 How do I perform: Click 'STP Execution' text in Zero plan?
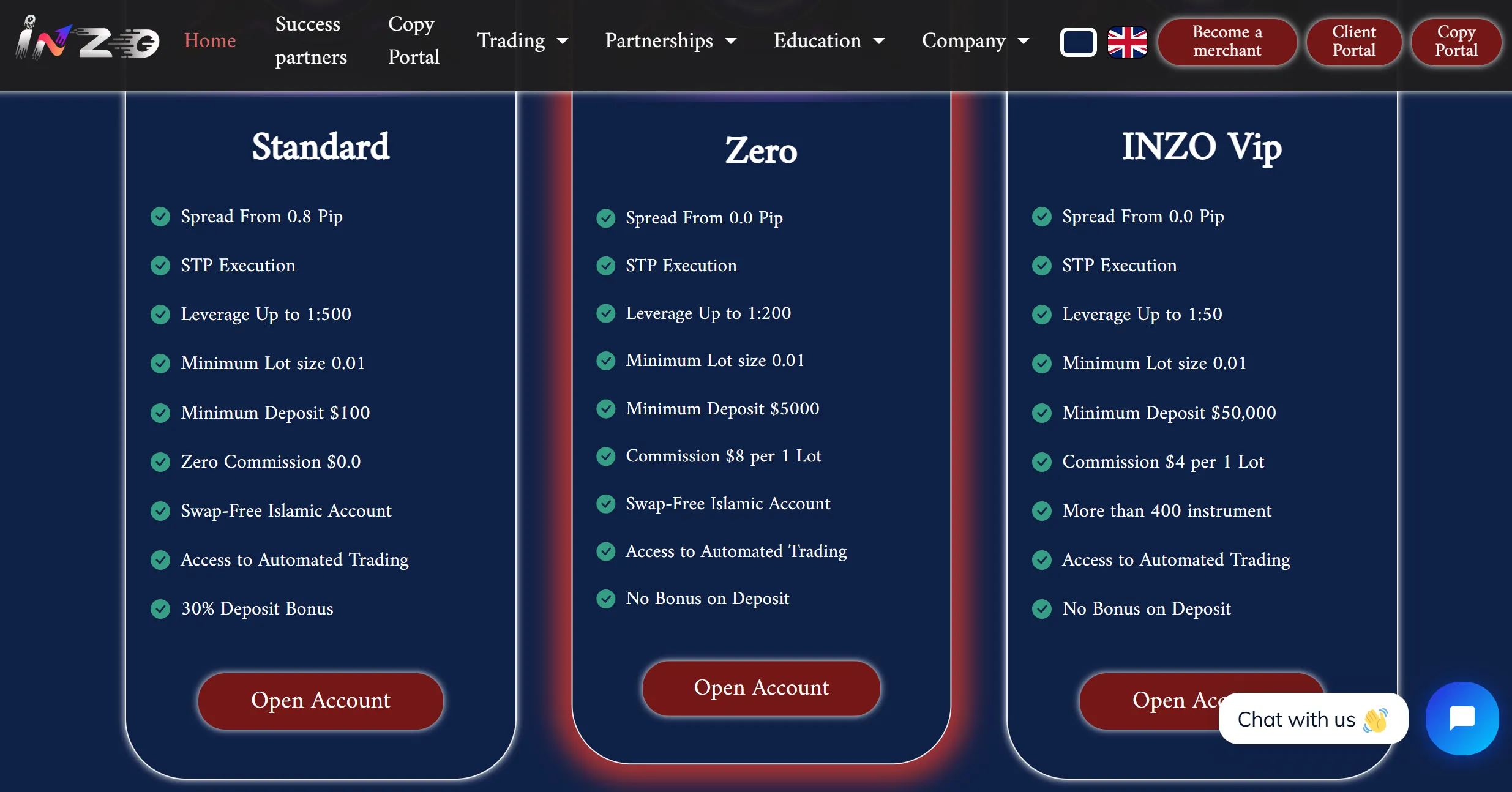pos(681,265)
